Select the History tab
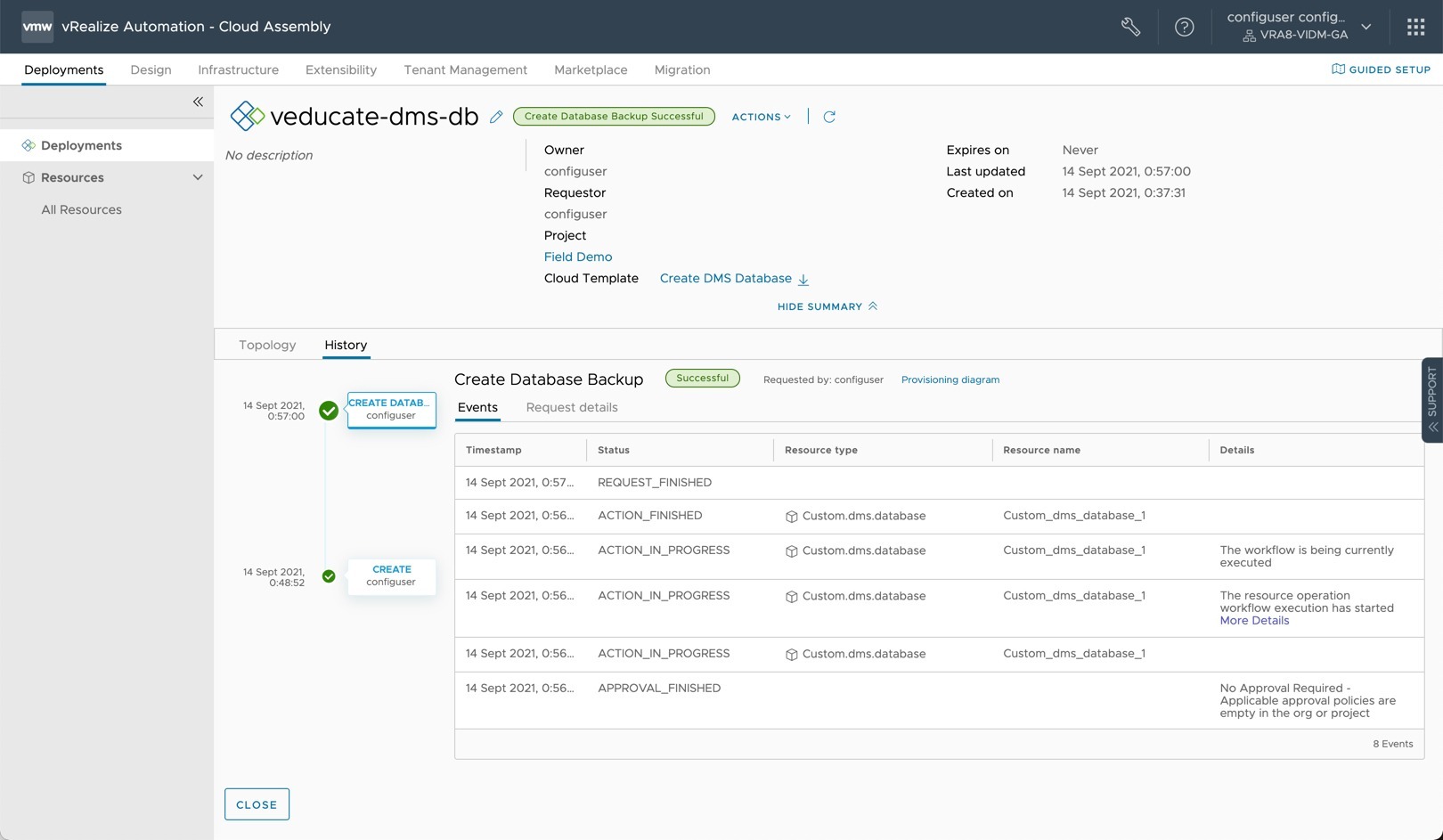Screen dimensions: 1443x840 [346, 345]
